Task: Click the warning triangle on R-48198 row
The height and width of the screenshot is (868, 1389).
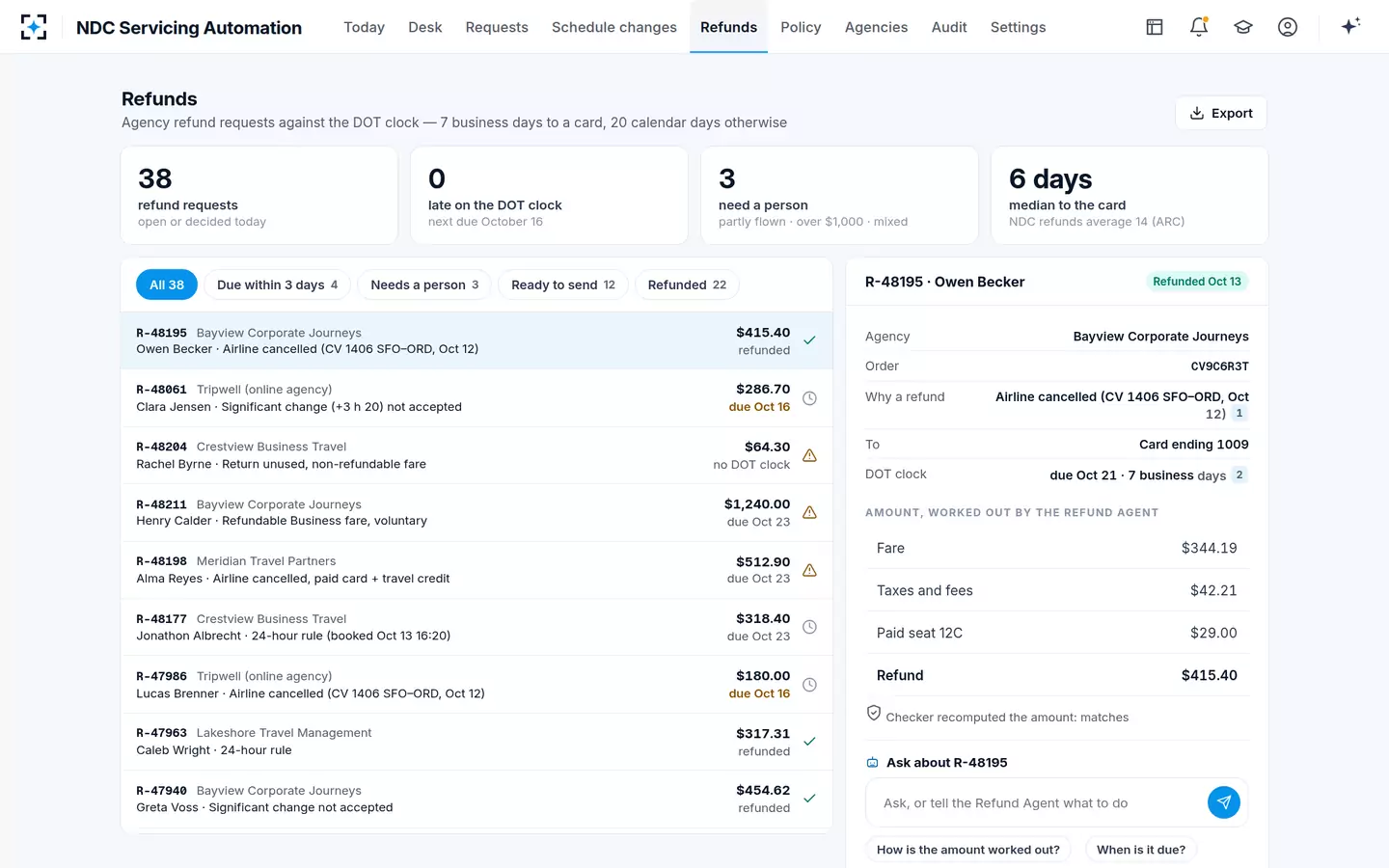Action: [810, 570]
